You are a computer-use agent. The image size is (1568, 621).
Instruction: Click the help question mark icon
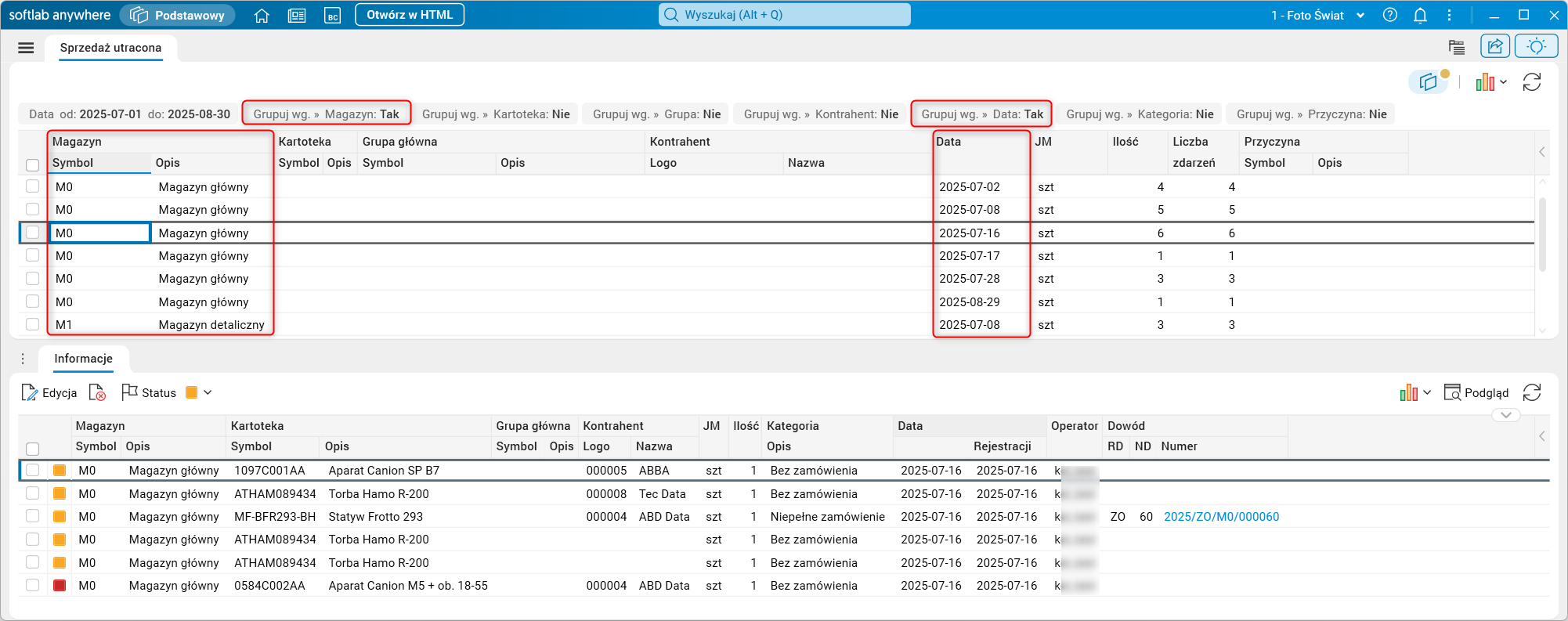tap(1390, 16)
